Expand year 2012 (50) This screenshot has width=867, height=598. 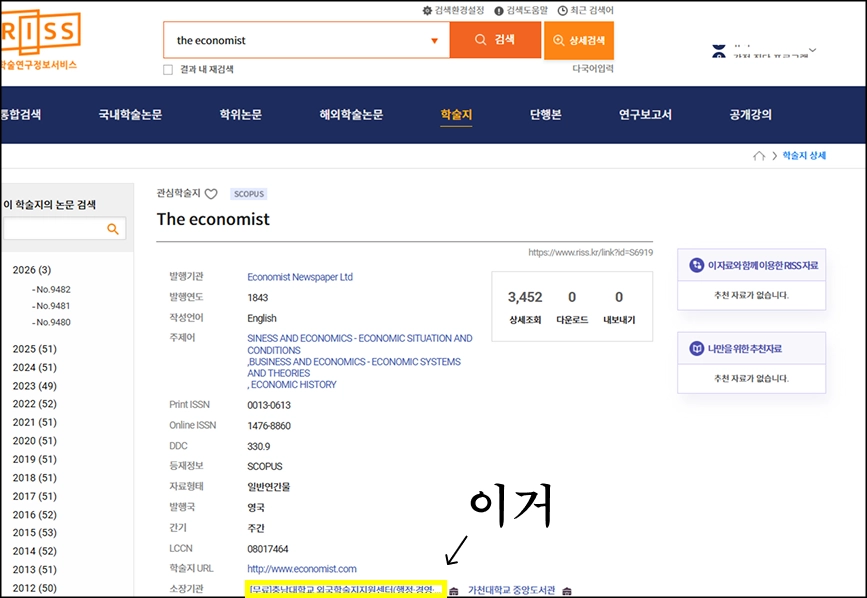(34, 588)
